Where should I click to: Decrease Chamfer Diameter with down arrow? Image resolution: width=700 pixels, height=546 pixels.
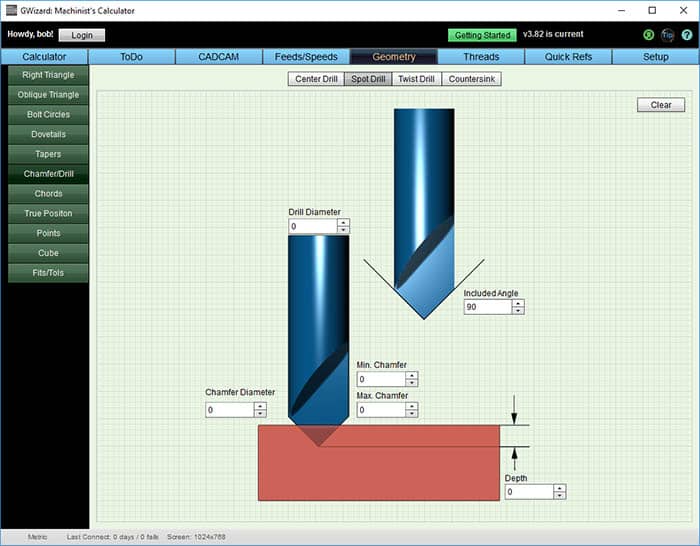click(260, 413)
